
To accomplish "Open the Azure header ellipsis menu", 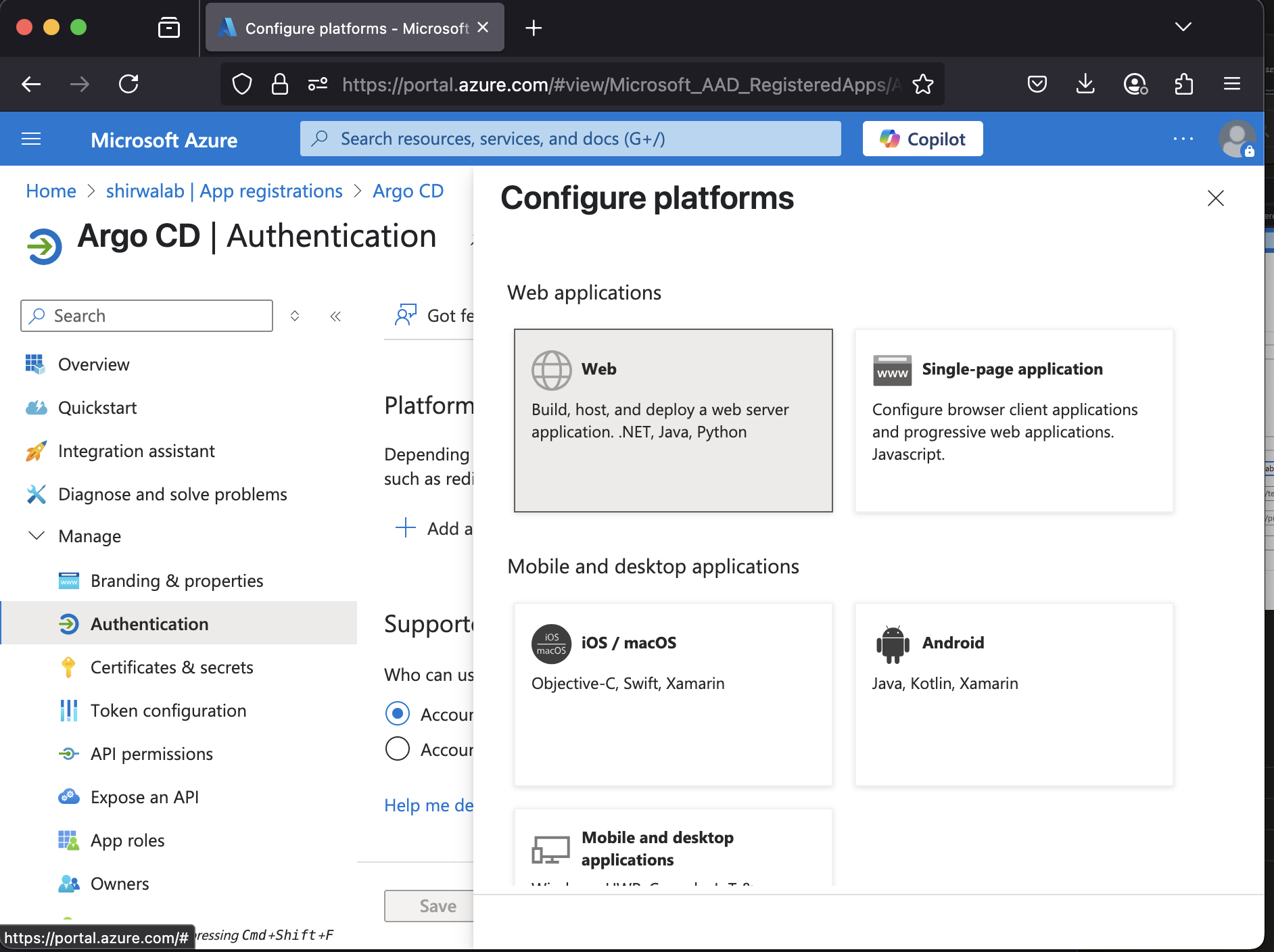I will tap(1183, 139).
